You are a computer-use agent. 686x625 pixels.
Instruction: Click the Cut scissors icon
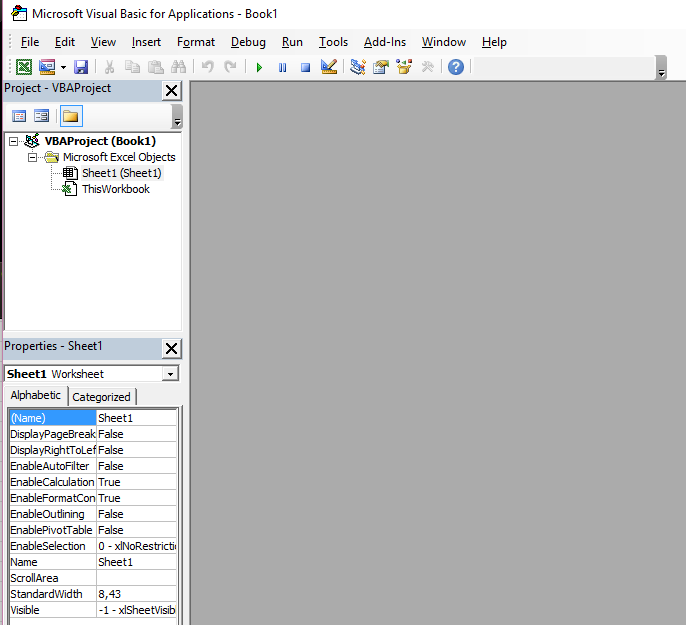click(109, 67)
